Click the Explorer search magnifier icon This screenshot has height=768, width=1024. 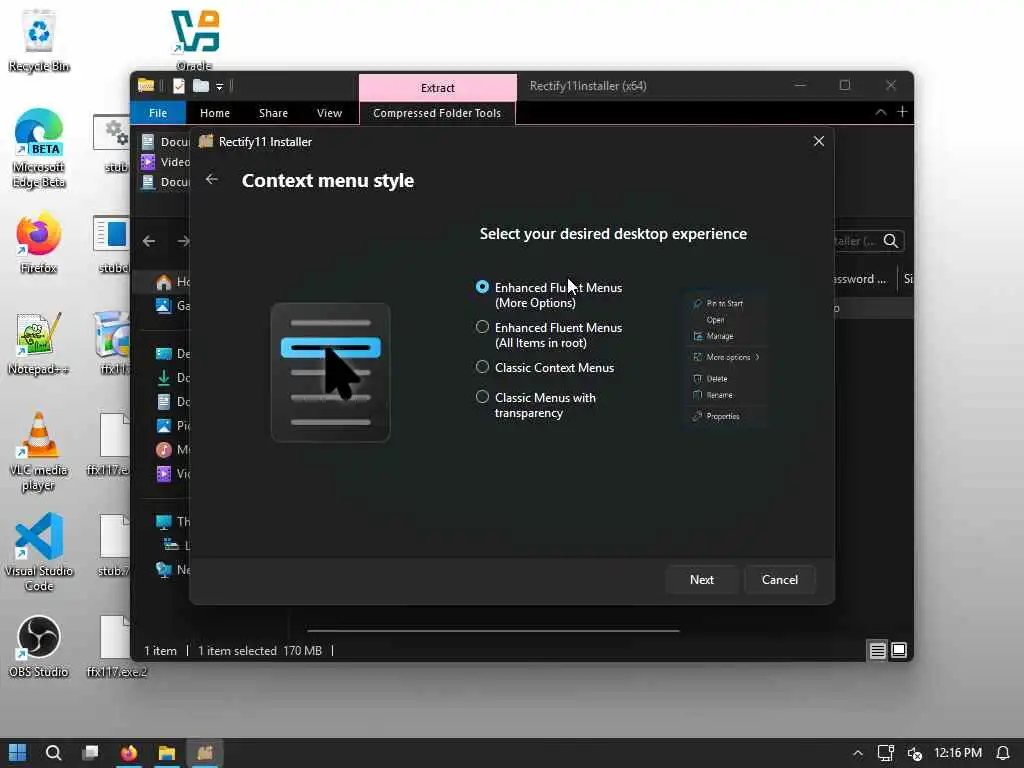[x=890, y=241]
